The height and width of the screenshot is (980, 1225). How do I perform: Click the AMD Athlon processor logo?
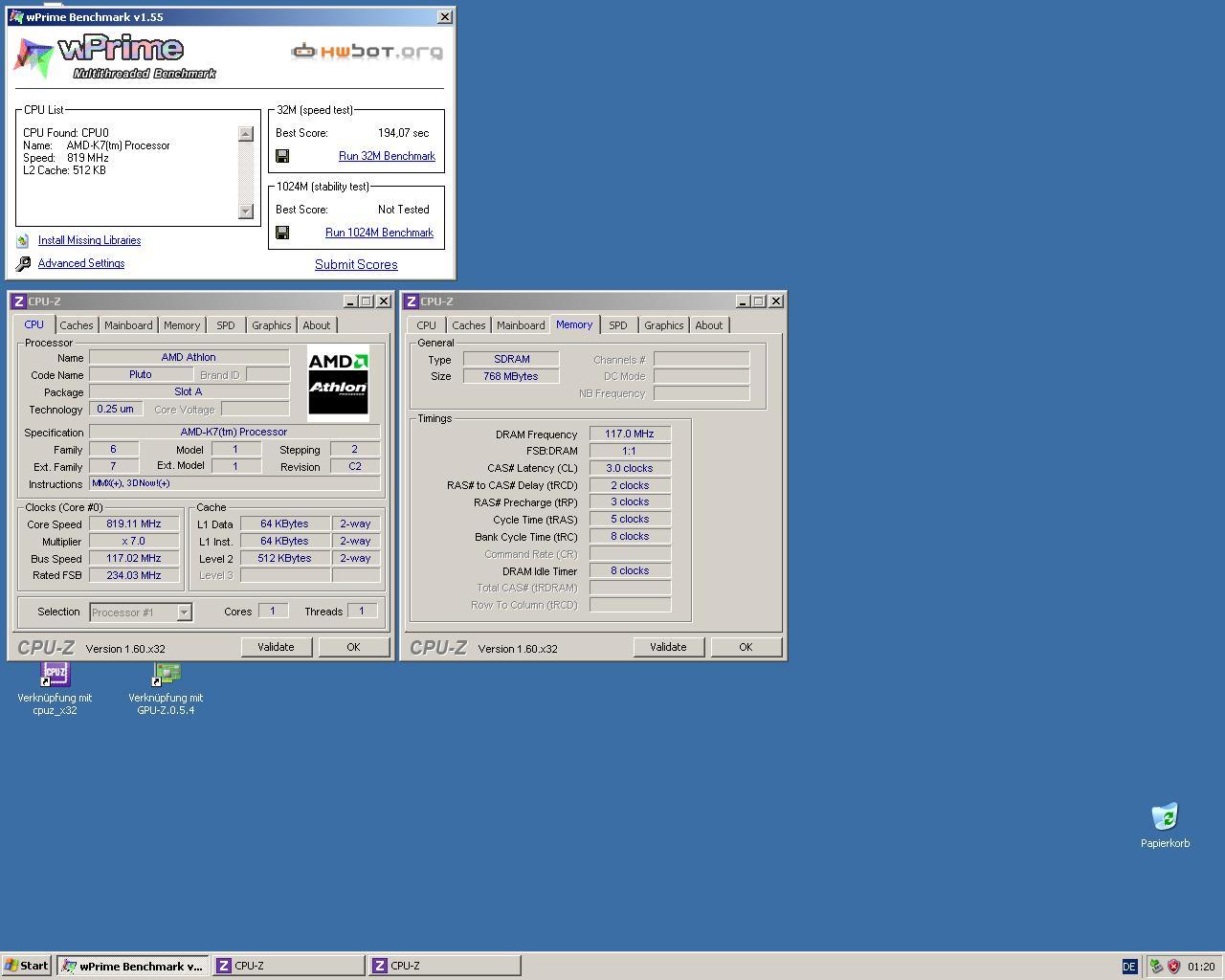(x=338, y=383)
